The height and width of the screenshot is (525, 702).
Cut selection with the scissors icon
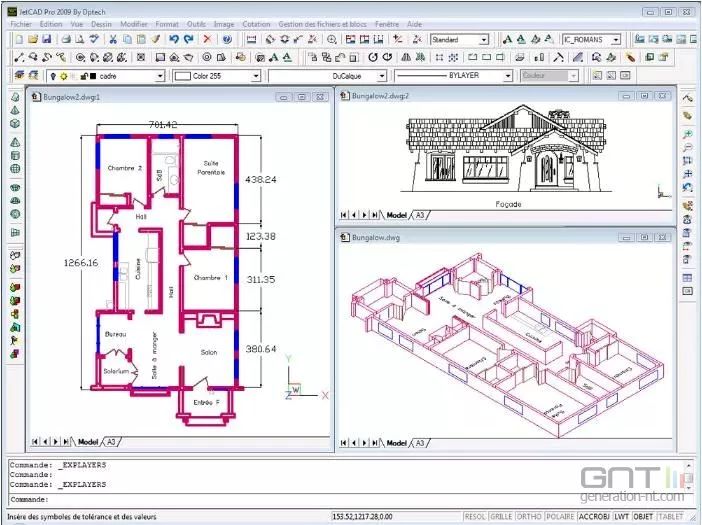113,40
